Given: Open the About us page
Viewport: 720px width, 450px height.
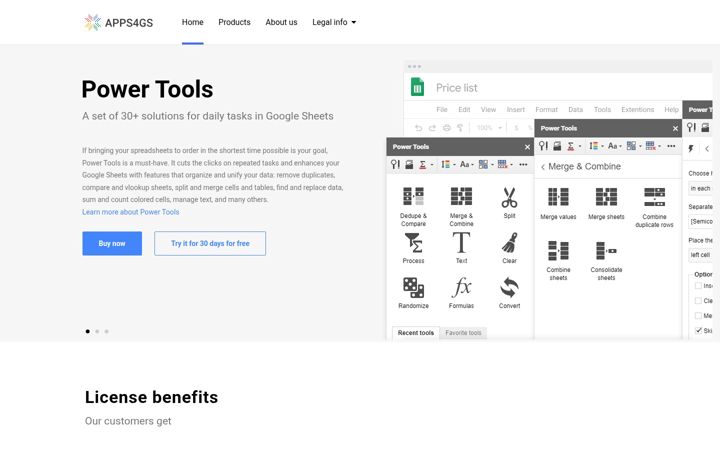Looking at the screenshot, I should point(281,22).
